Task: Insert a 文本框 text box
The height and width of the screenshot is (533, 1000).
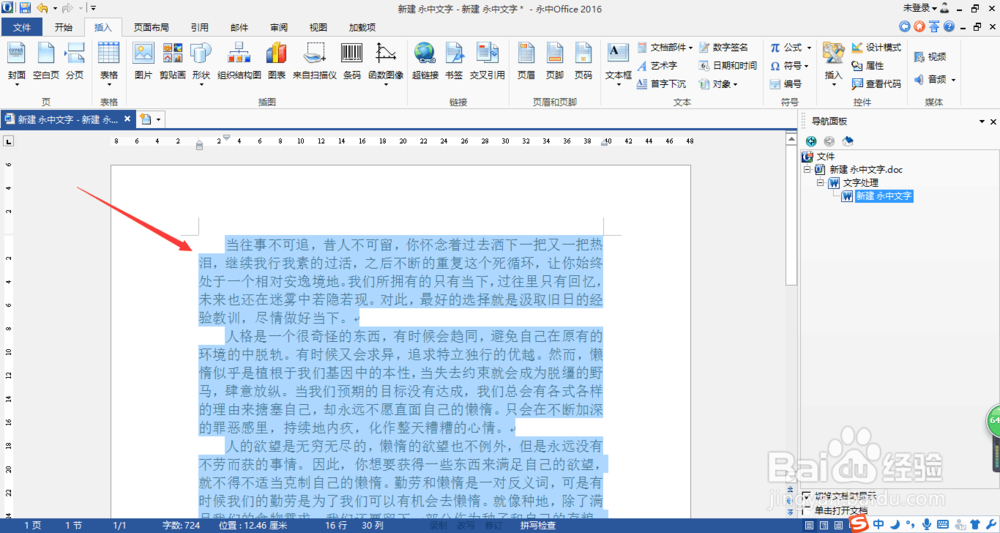Action: pos(618,62)
